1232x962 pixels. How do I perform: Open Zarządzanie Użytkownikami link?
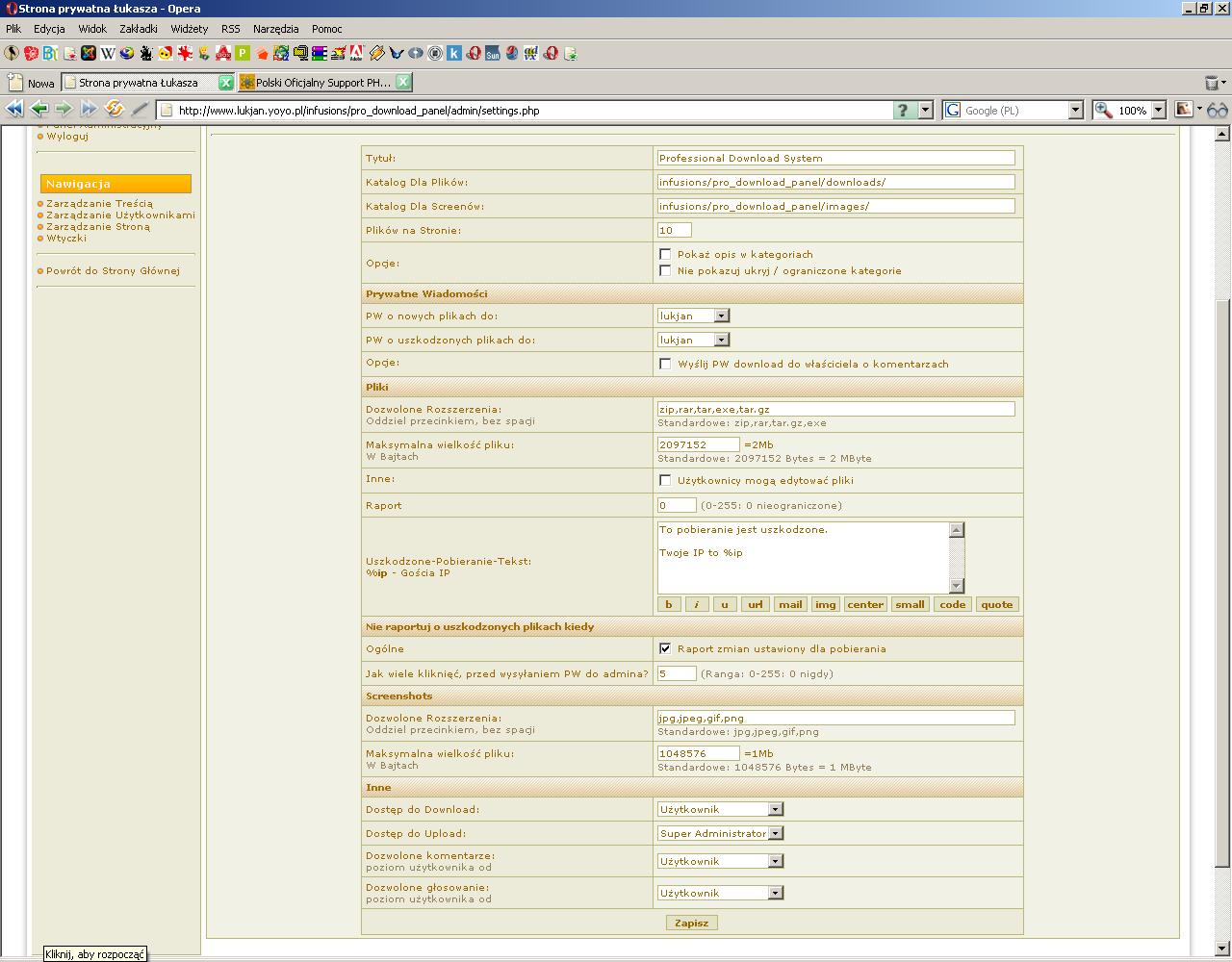click(x=120, y=215)
